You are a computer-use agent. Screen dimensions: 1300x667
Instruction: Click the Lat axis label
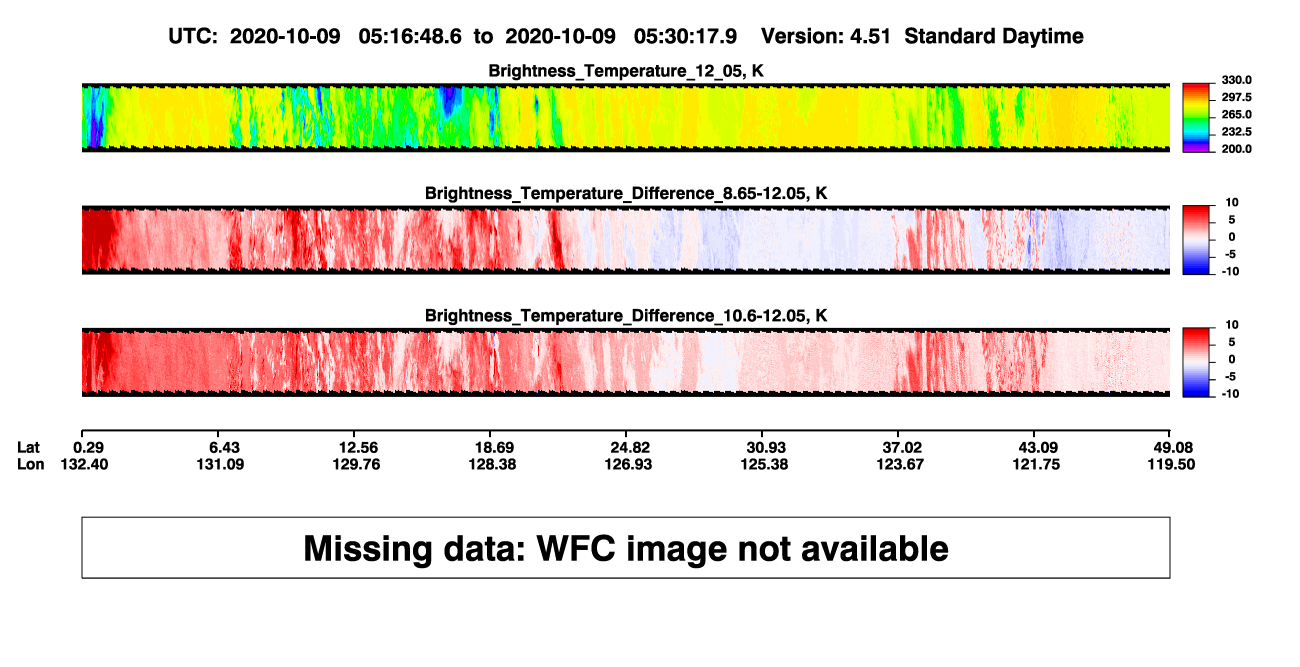(x=30, y=446)
